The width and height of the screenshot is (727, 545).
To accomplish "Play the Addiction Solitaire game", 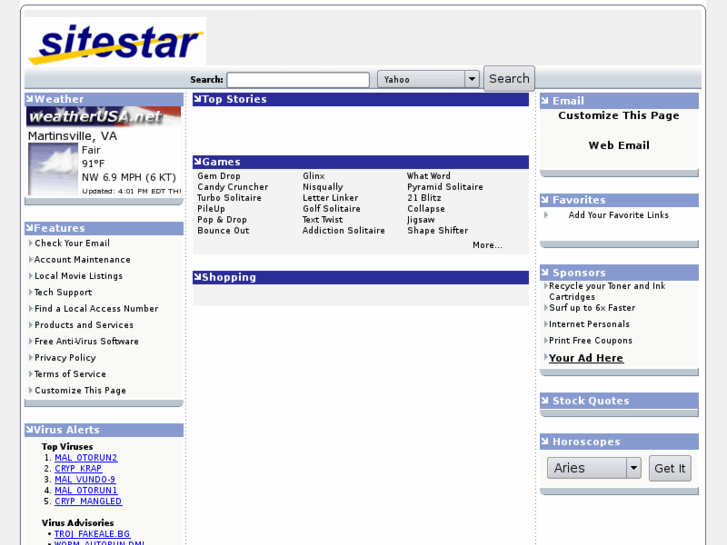I will [344, 231].
